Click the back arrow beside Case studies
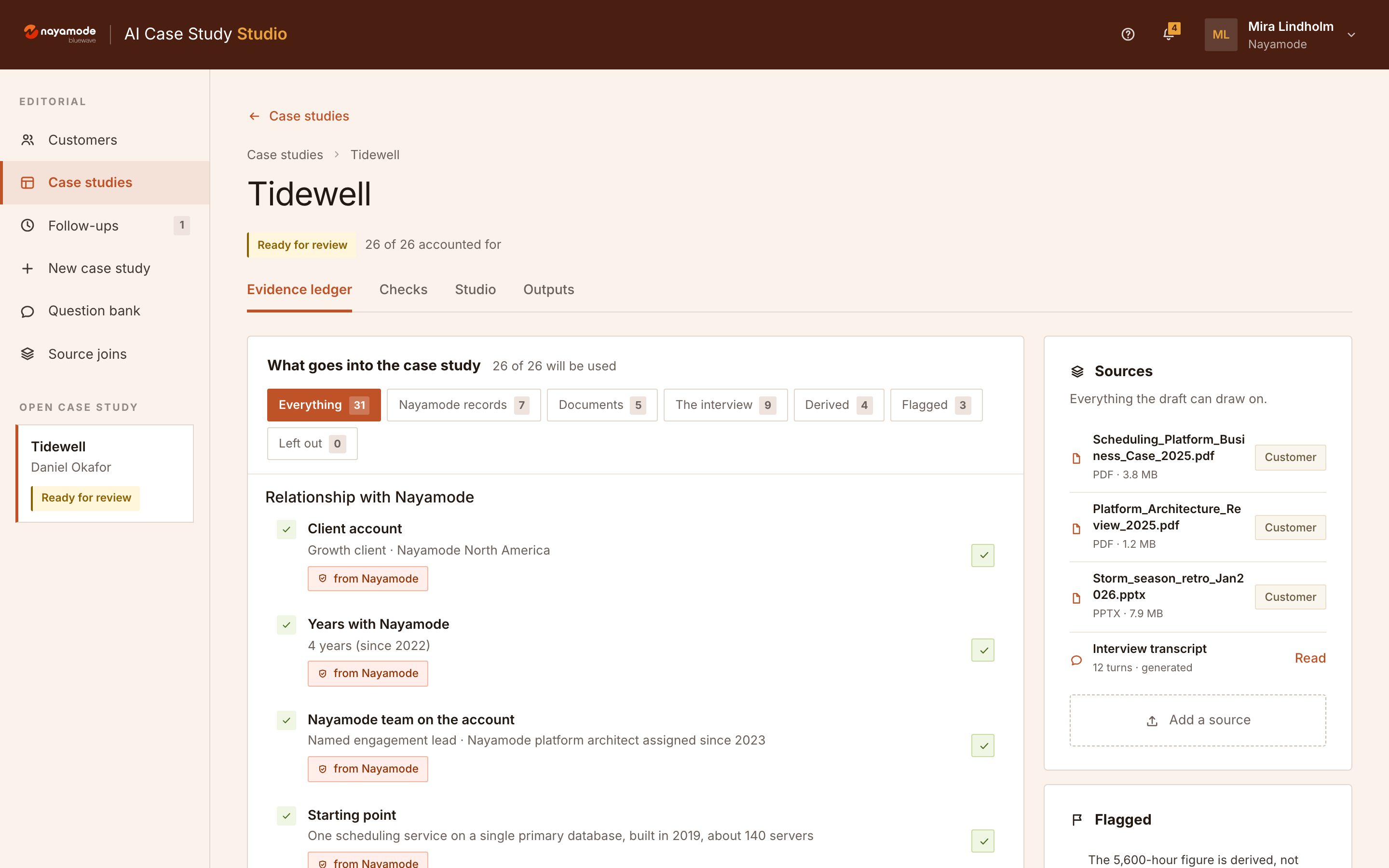Image resolution: width=1389 pixels, height=868 pixels. [254, 117]
